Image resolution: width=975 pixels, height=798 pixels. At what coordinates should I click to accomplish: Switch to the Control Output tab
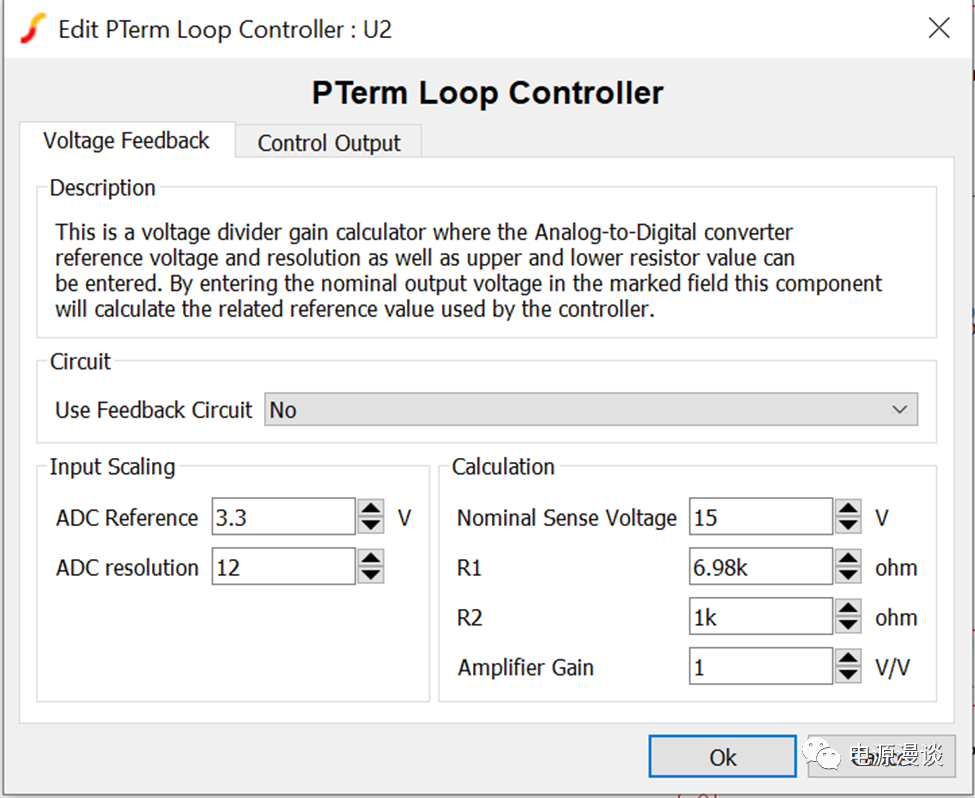click(x=328, y=143)
